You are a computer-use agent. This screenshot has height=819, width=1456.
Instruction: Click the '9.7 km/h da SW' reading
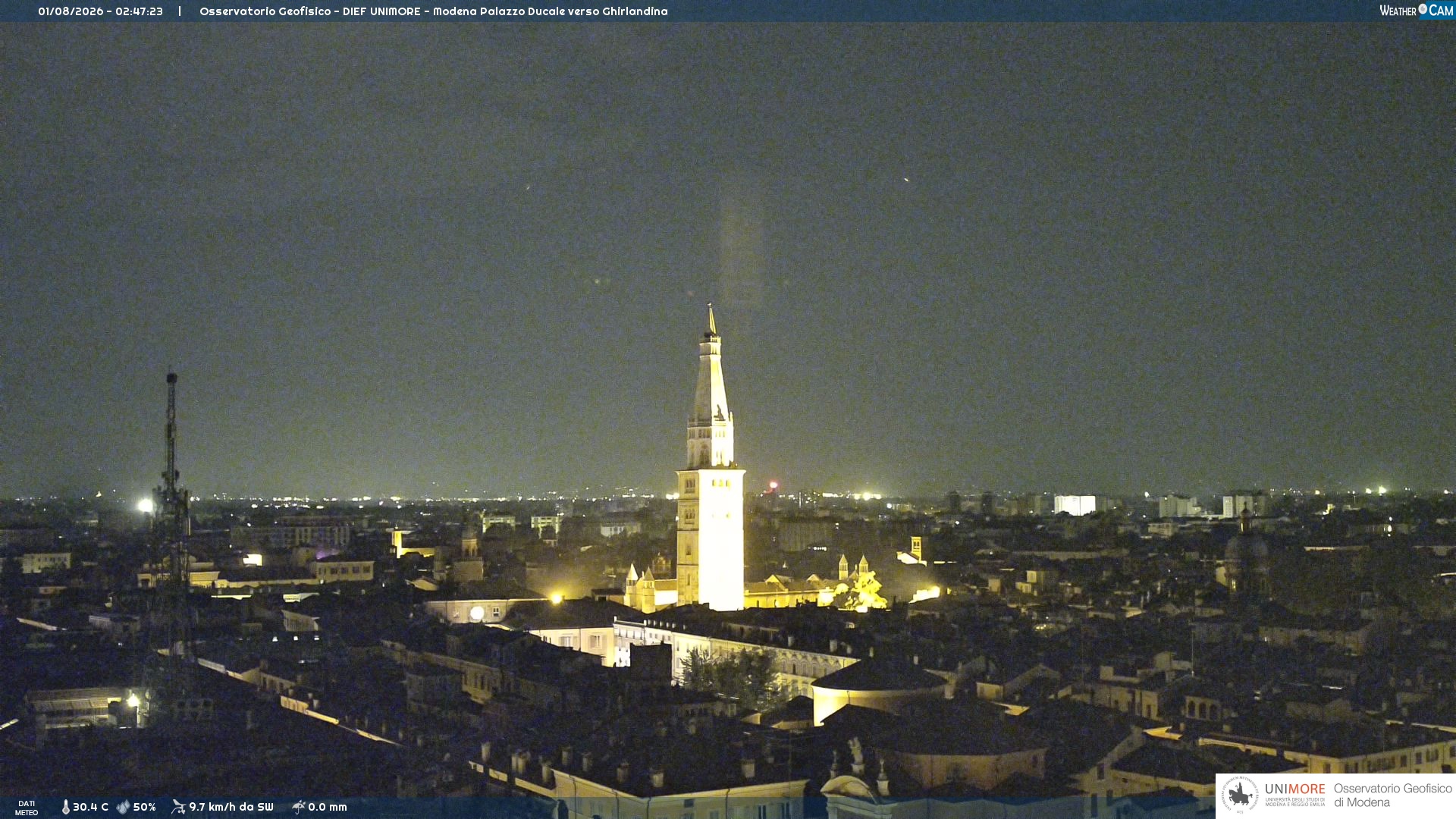click(231, 807)
